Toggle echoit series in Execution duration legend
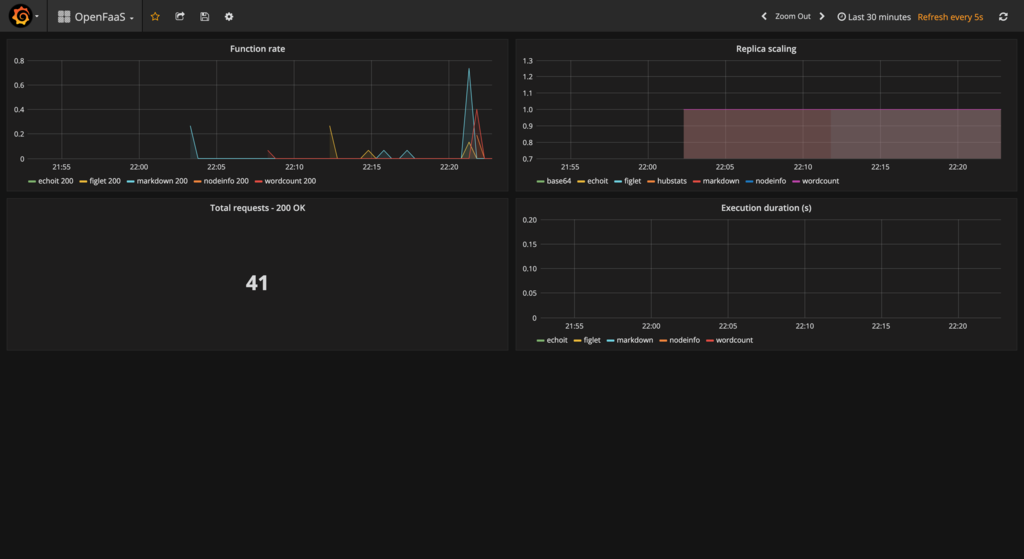1024x559 pixels. coord(552,340)
